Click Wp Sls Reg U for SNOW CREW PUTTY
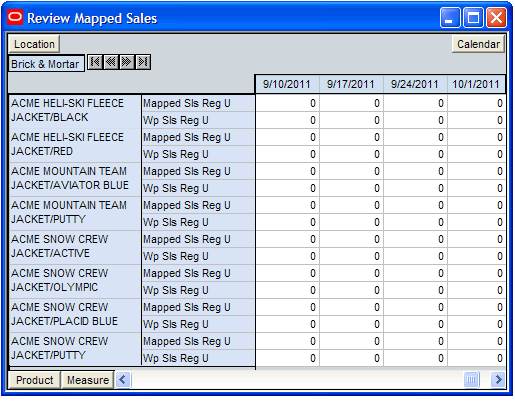Screen dimensions: 515x401 (x=198, y=358)
